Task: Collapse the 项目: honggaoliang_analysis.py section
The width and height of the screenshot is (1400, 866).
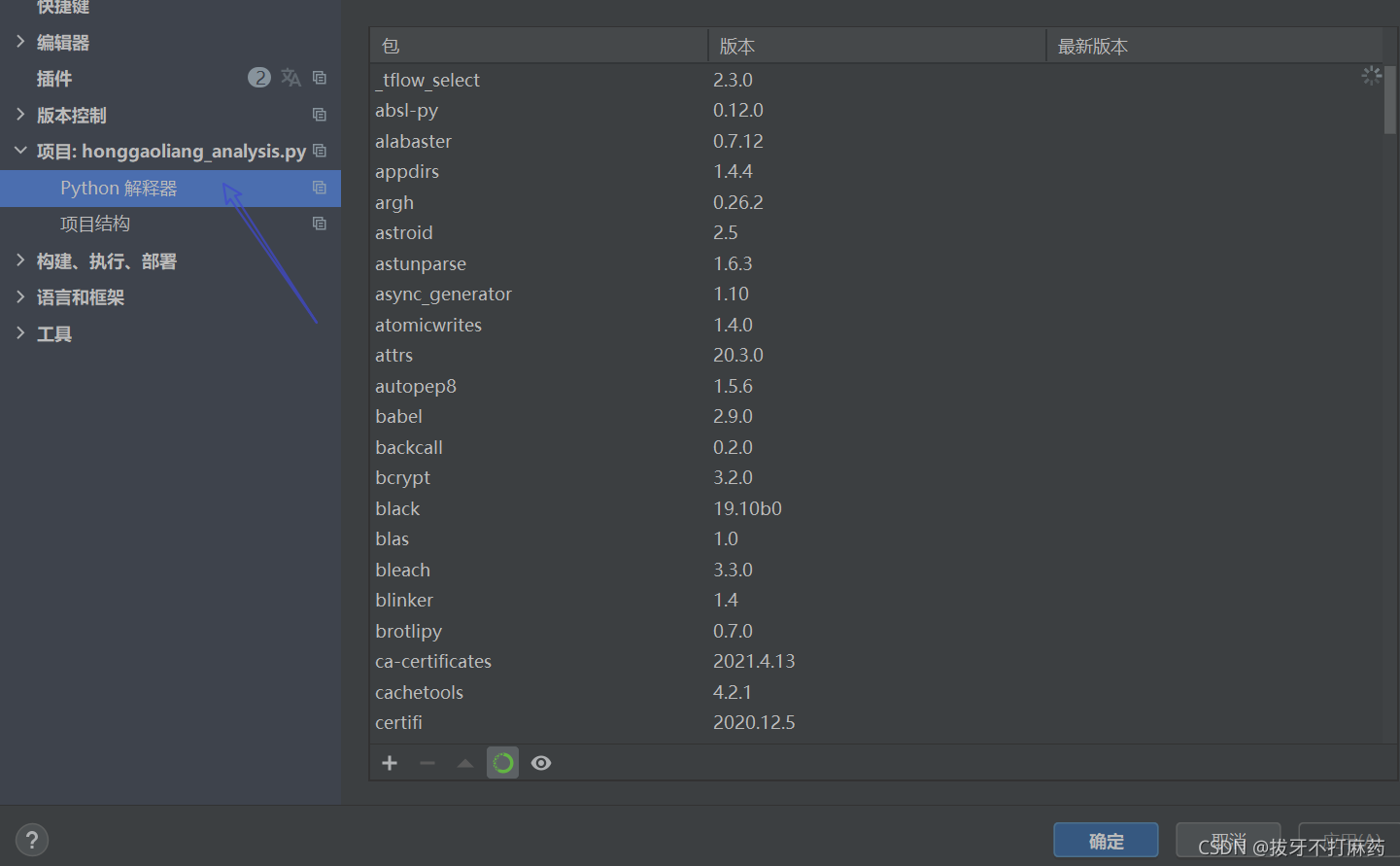Action: tap(21, 151)
